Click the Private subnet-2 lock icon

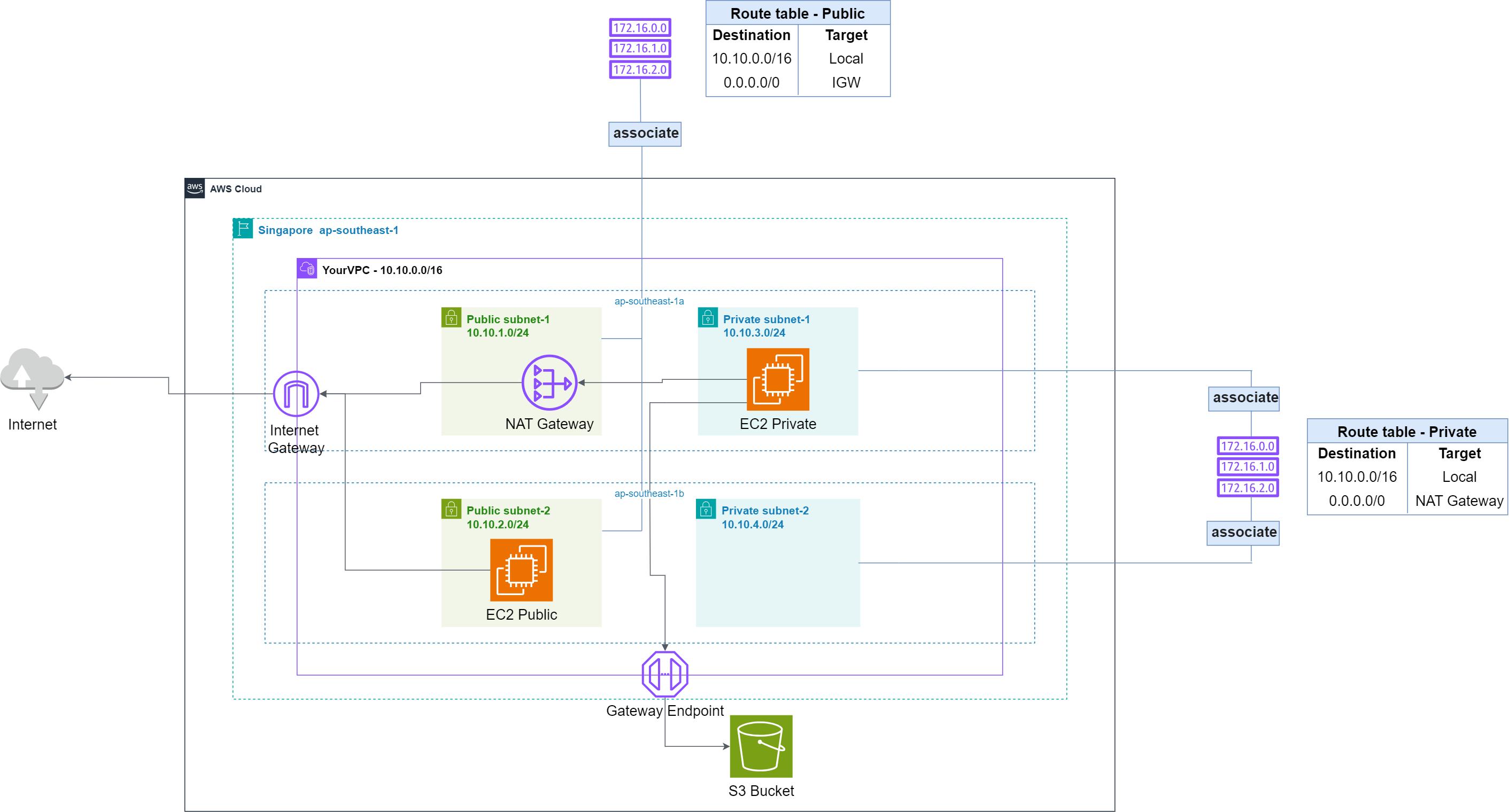tap(706, 509)
